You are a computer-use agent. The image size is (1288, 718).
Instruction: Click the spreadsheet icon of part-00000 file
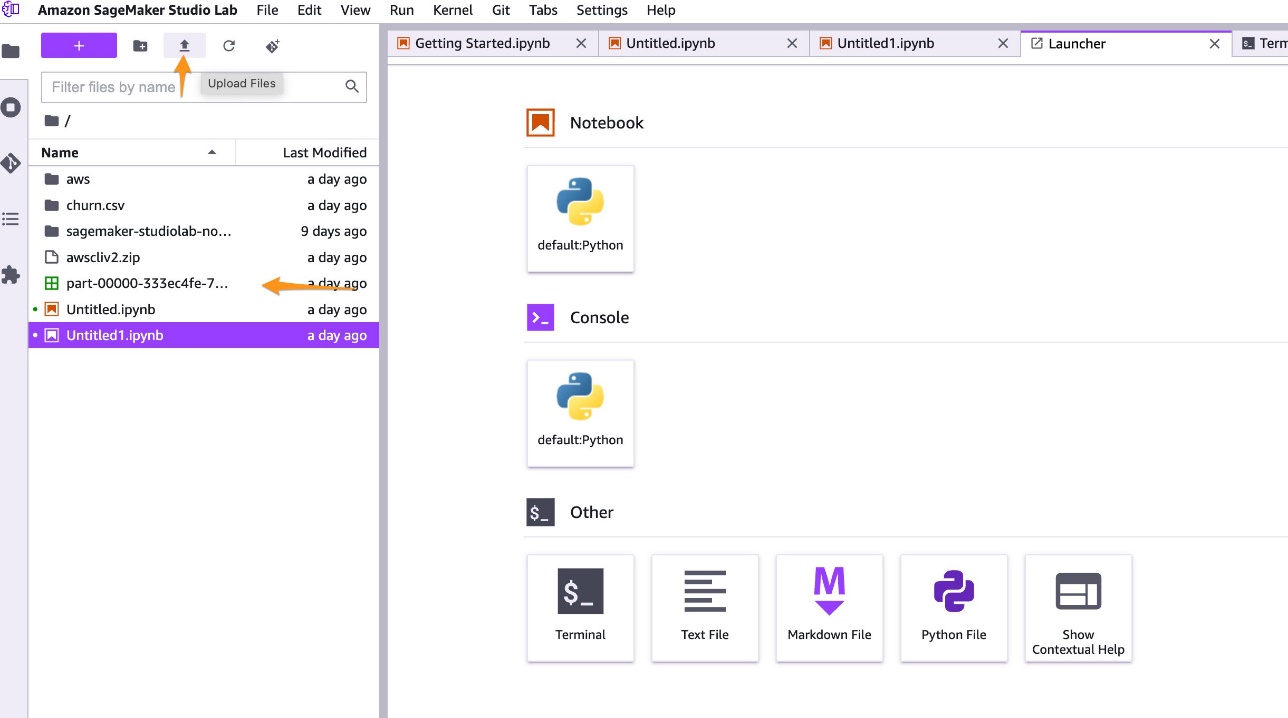(x=52, y=283)
